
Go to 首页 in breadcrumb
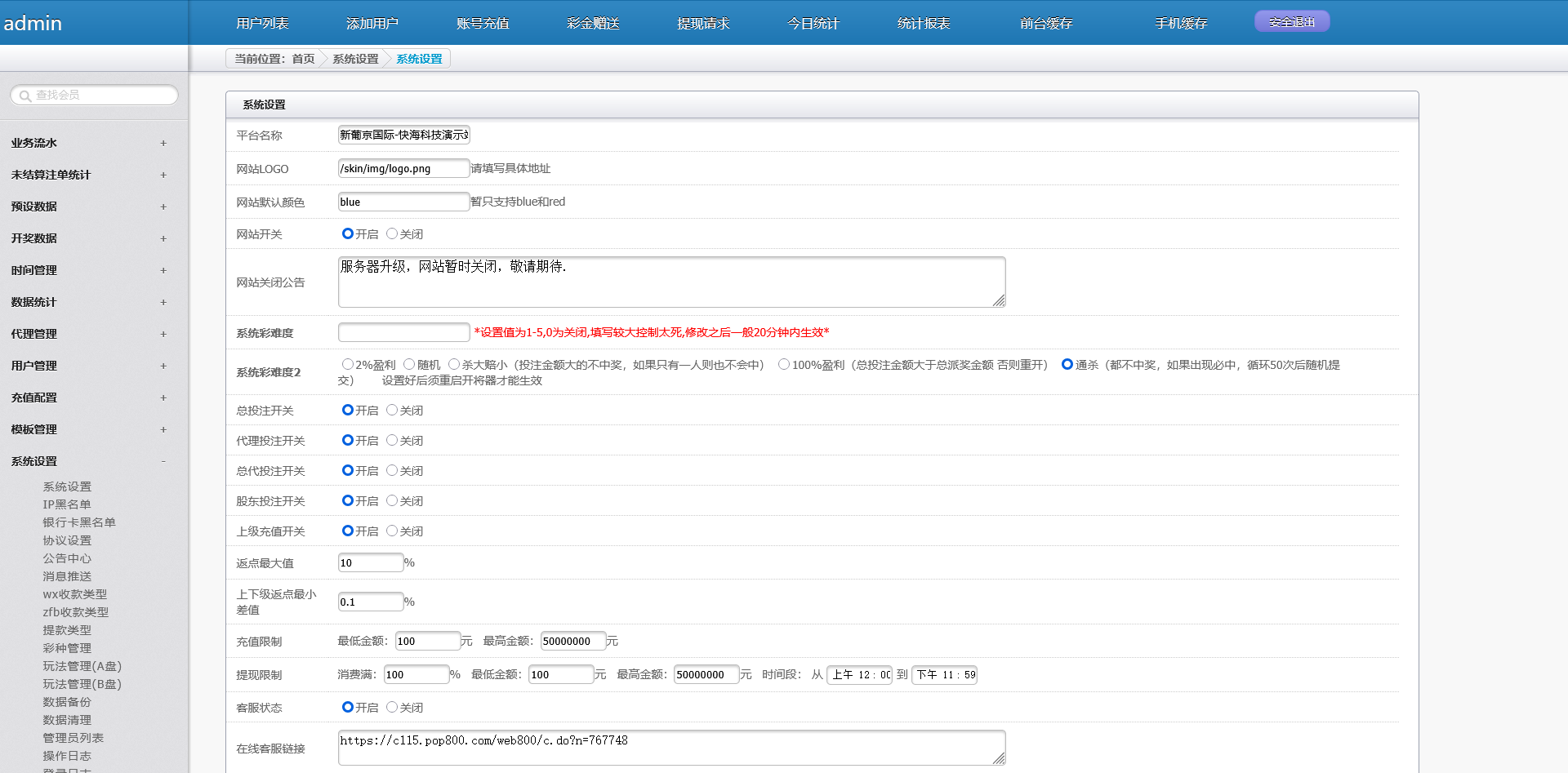(x=303, y=59)
